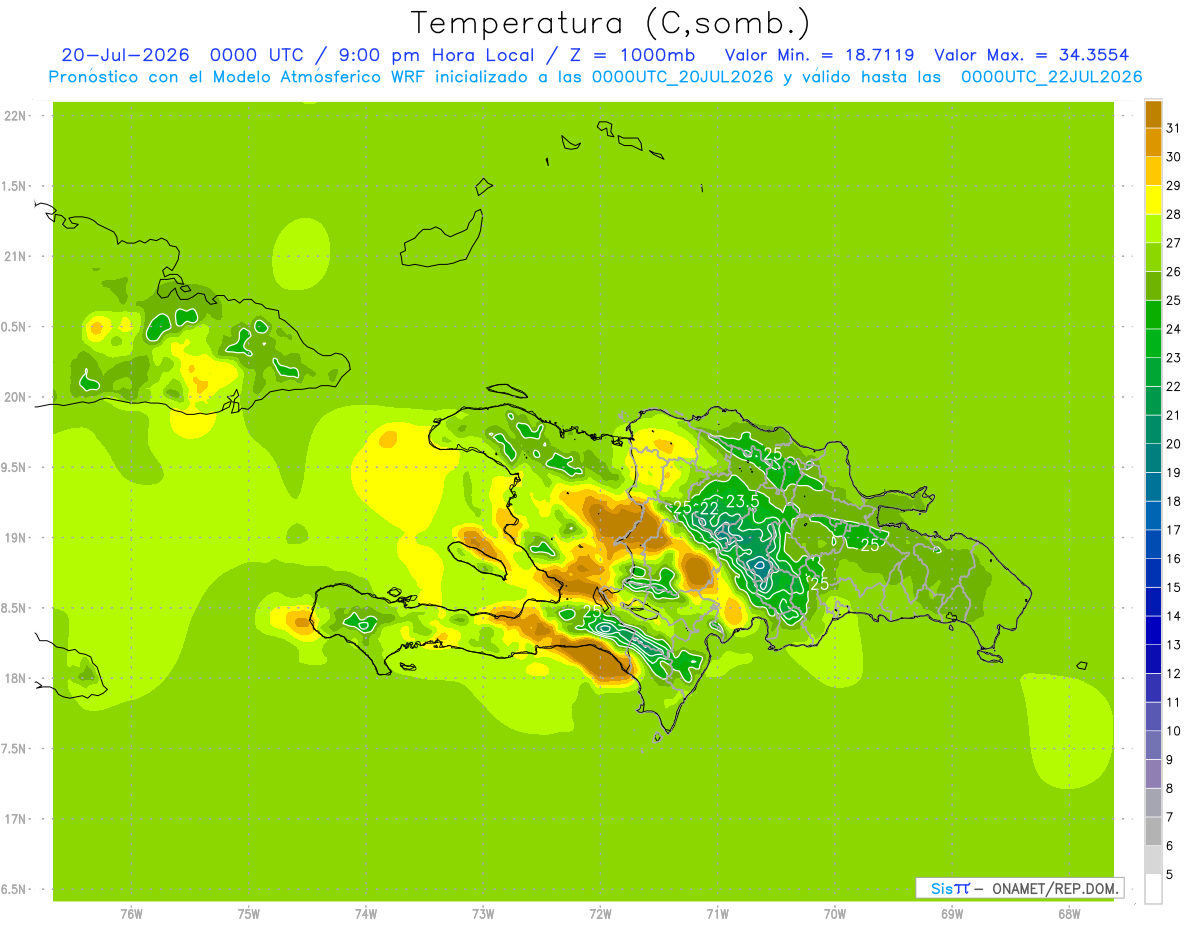Image resolution: width=1200 pixels, height=927 pixels.
Task: Click legend value 20
Action: click(1174, 443)
